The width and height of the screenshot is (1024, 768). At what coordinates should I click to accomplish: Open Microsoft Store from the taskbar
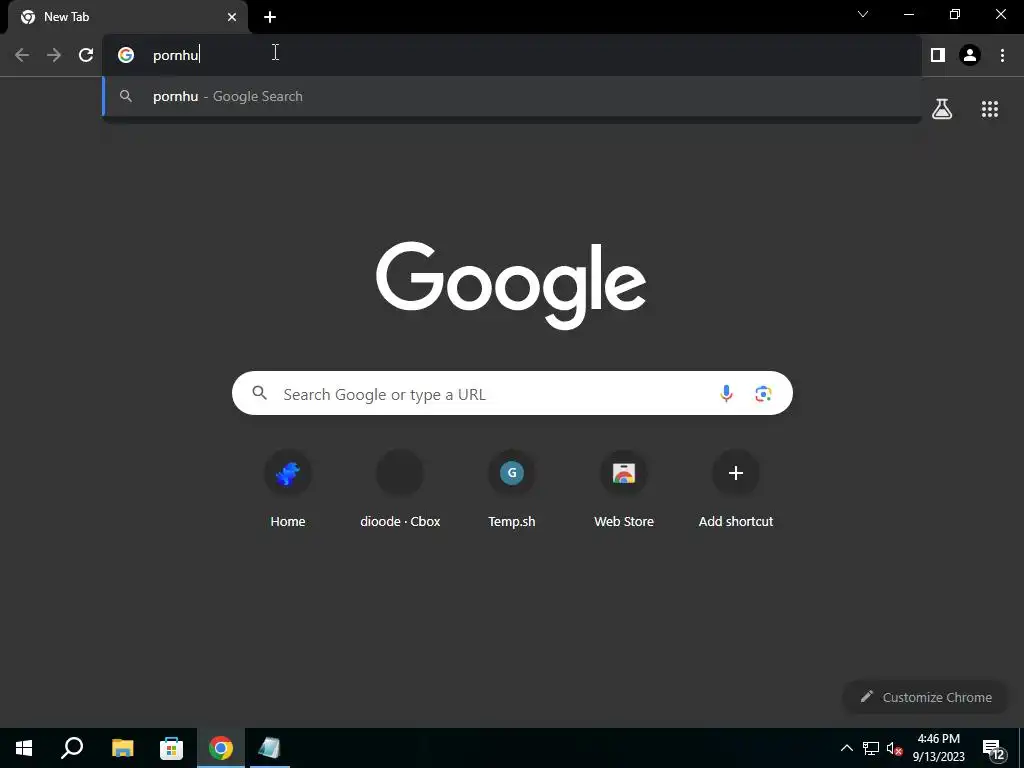click(171, 748)
